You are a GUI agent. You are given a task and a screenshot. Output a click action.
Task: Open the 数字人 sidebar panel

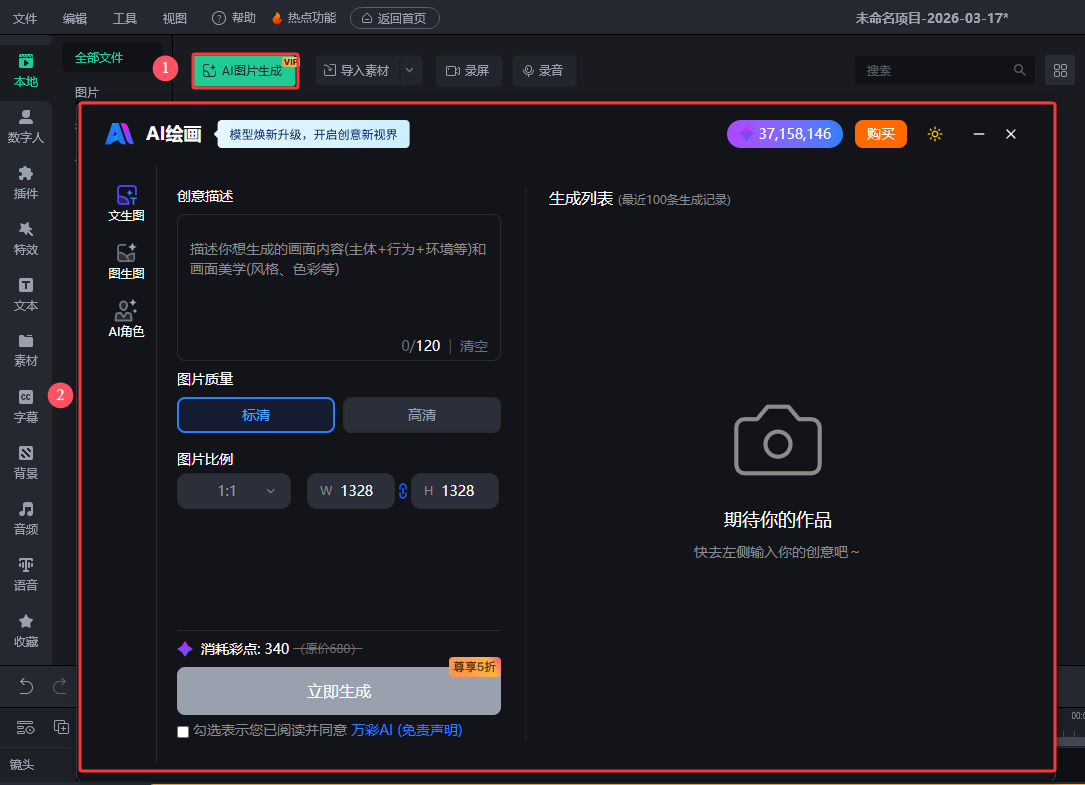[26, 126]
